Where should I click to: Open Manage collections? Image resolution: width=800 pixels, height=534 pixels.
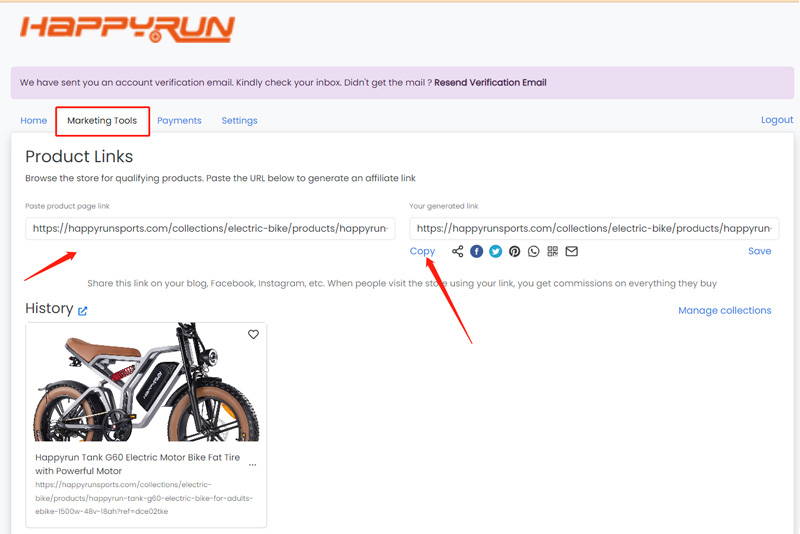point(724,311)
